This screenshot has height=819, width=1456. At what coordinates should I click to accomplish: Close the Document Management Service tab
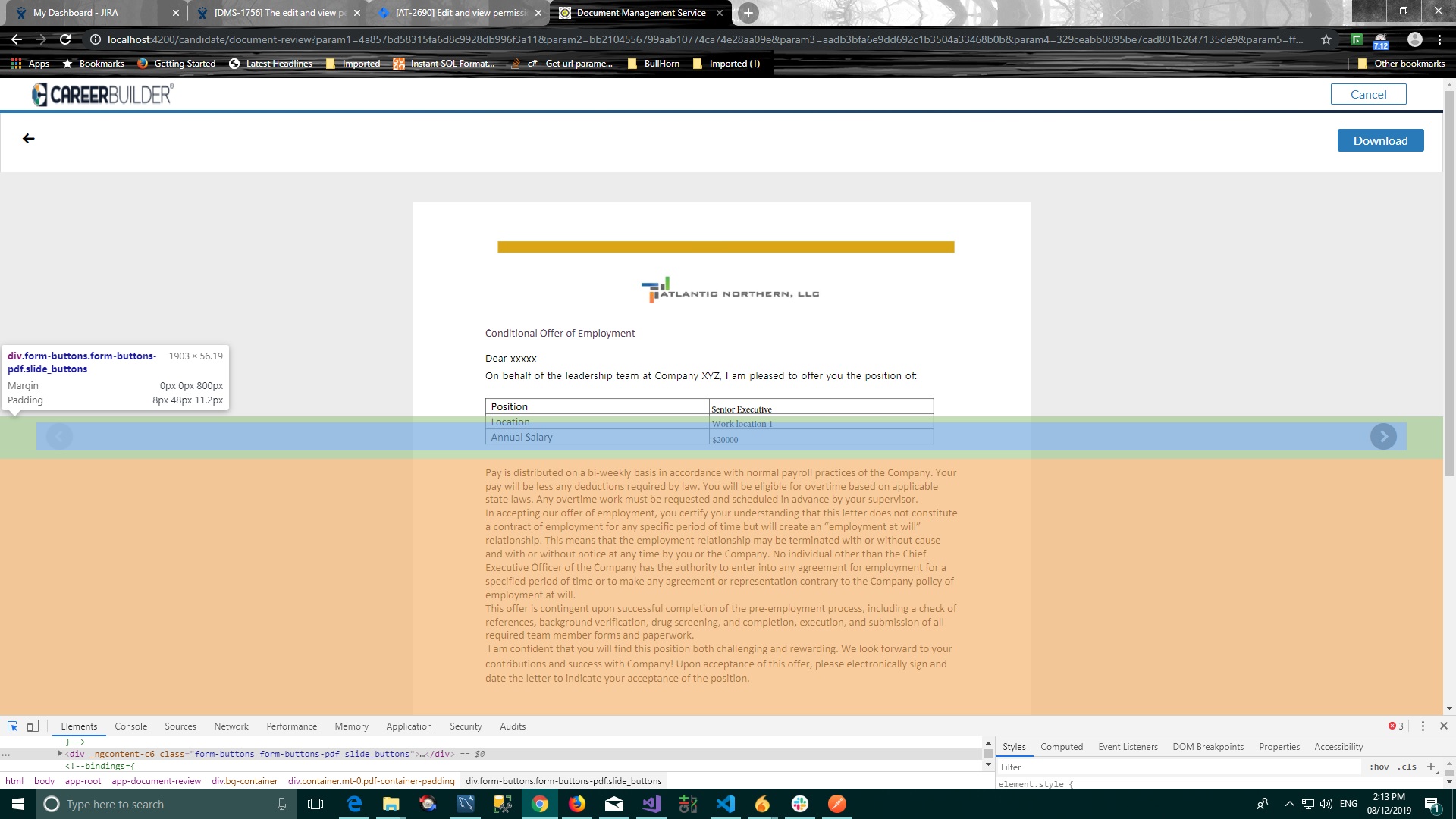pyautogui.click(x=720, y=13)
